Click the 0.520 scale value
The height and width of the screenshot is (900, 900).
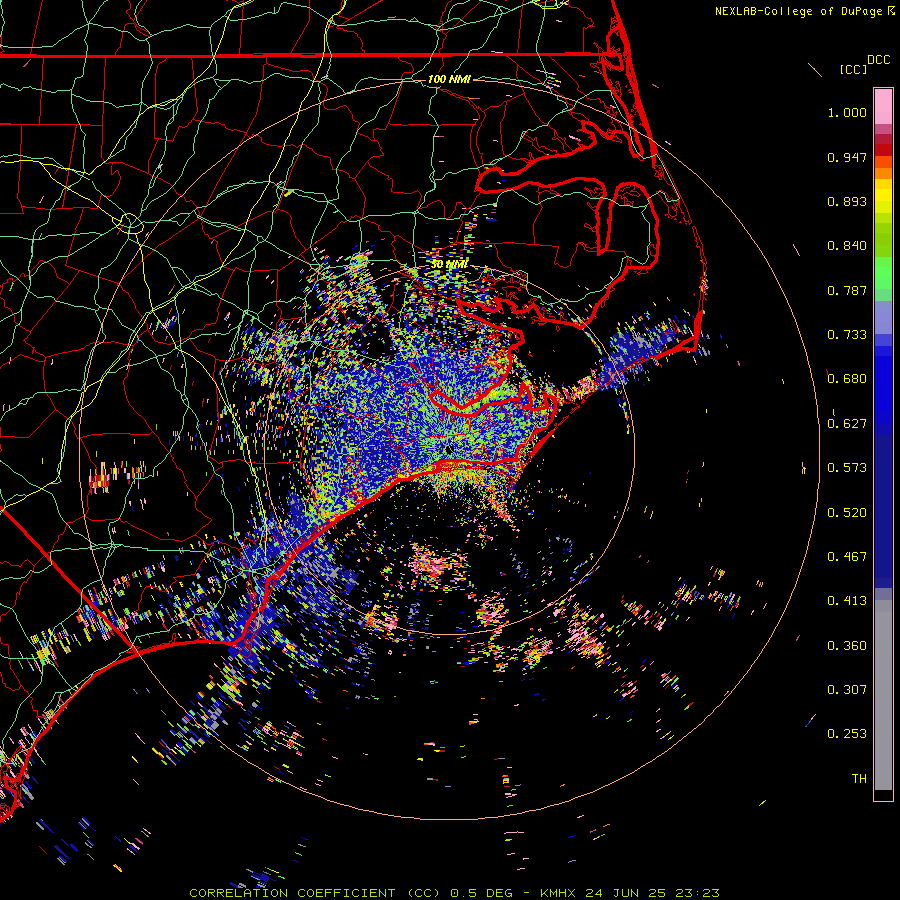pyautogui.click(x=847, y=513)
